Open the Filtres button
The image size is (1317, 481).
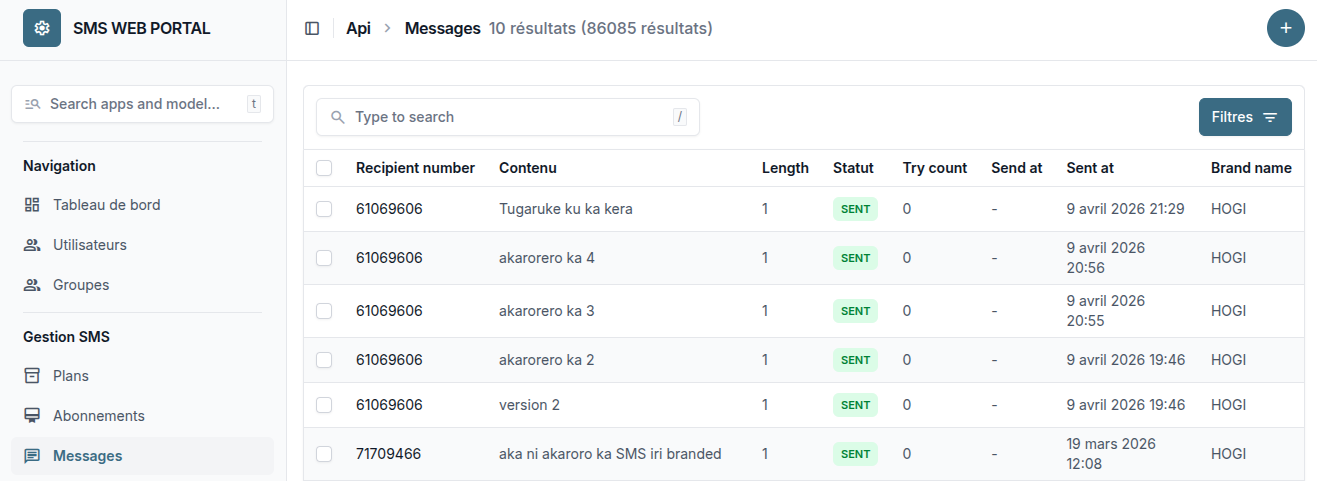pyautogui.click(x=1245, y=117)
